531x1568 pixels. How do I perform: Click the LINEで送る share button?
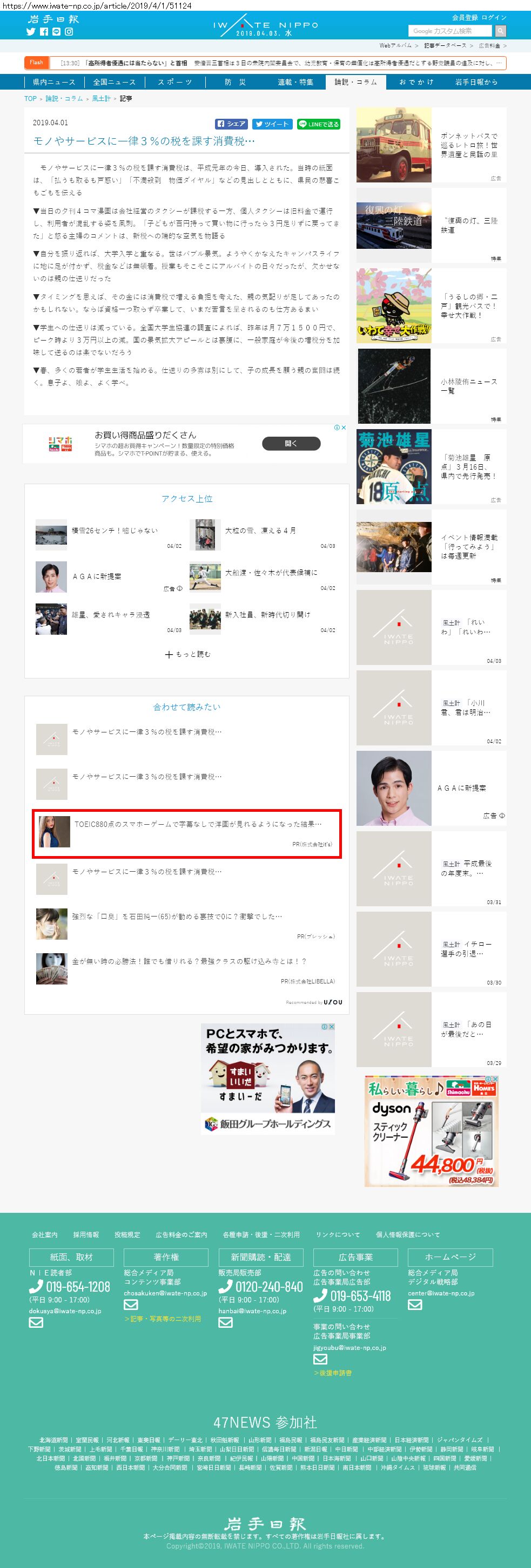[319, 124]
